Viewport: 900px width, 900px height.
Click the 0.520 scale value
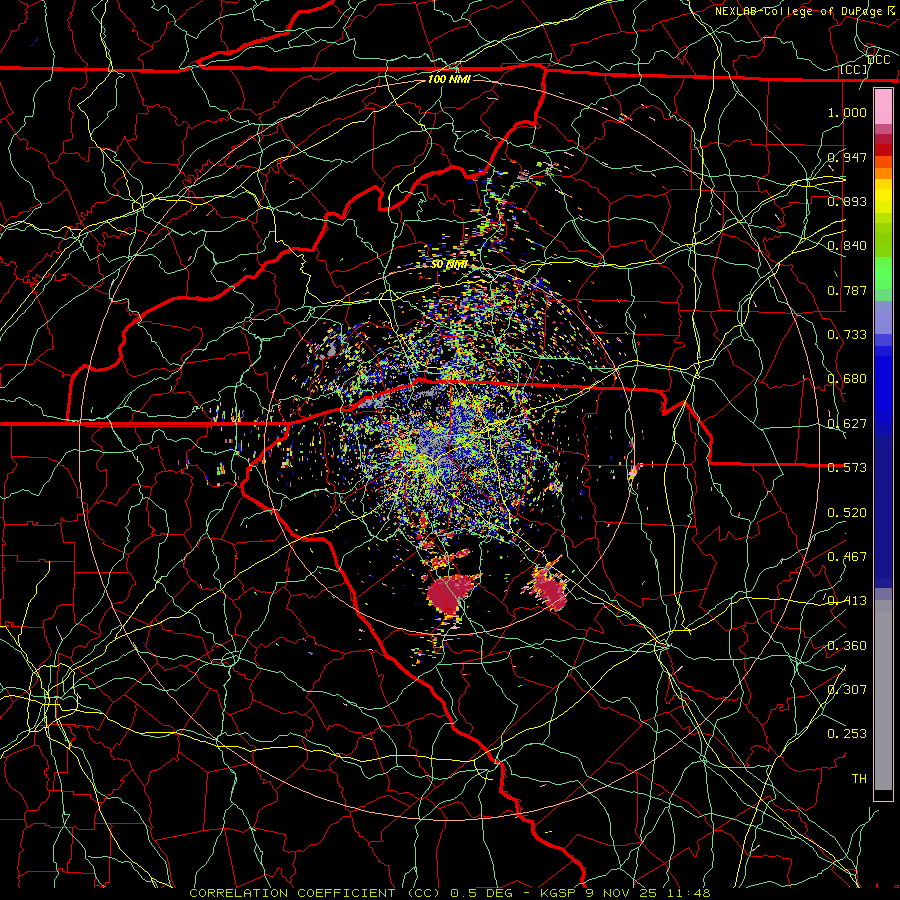(x=847, y=513)
